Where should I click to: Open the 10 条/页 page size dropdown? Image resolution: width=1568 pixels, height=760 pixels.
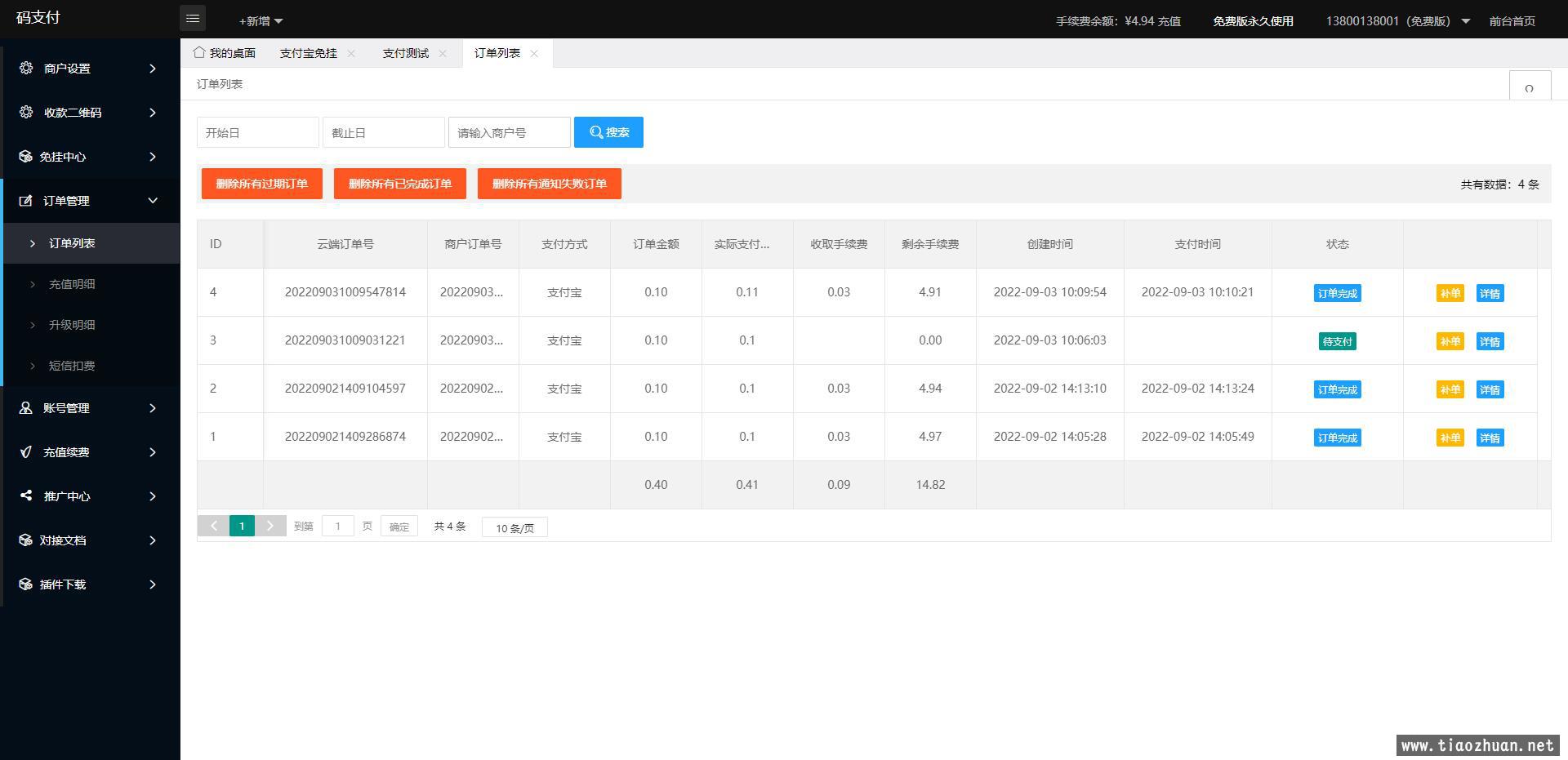(x=514, y=527)
